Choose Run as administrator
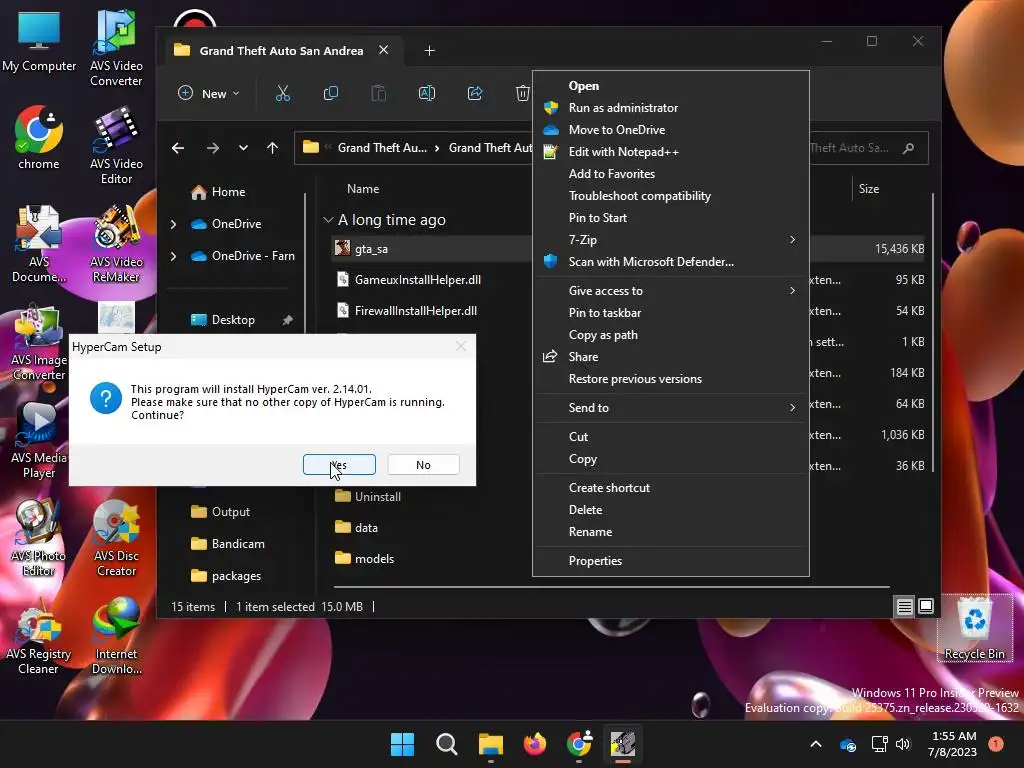 pos(671,108)
